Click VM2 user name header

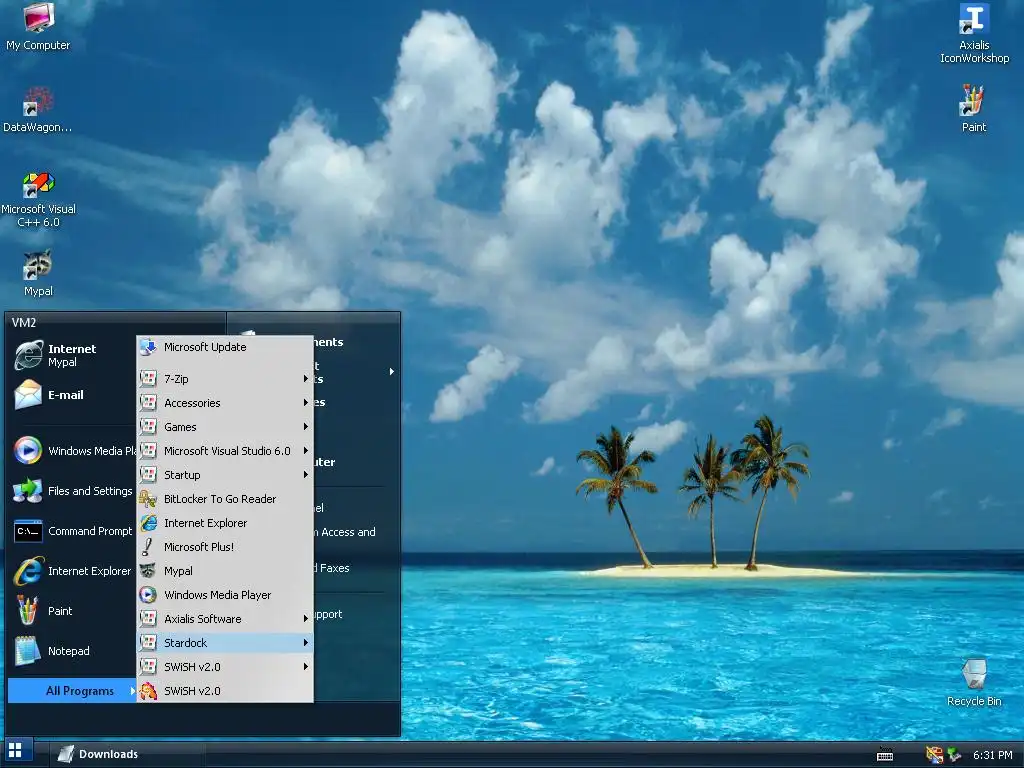24,323
